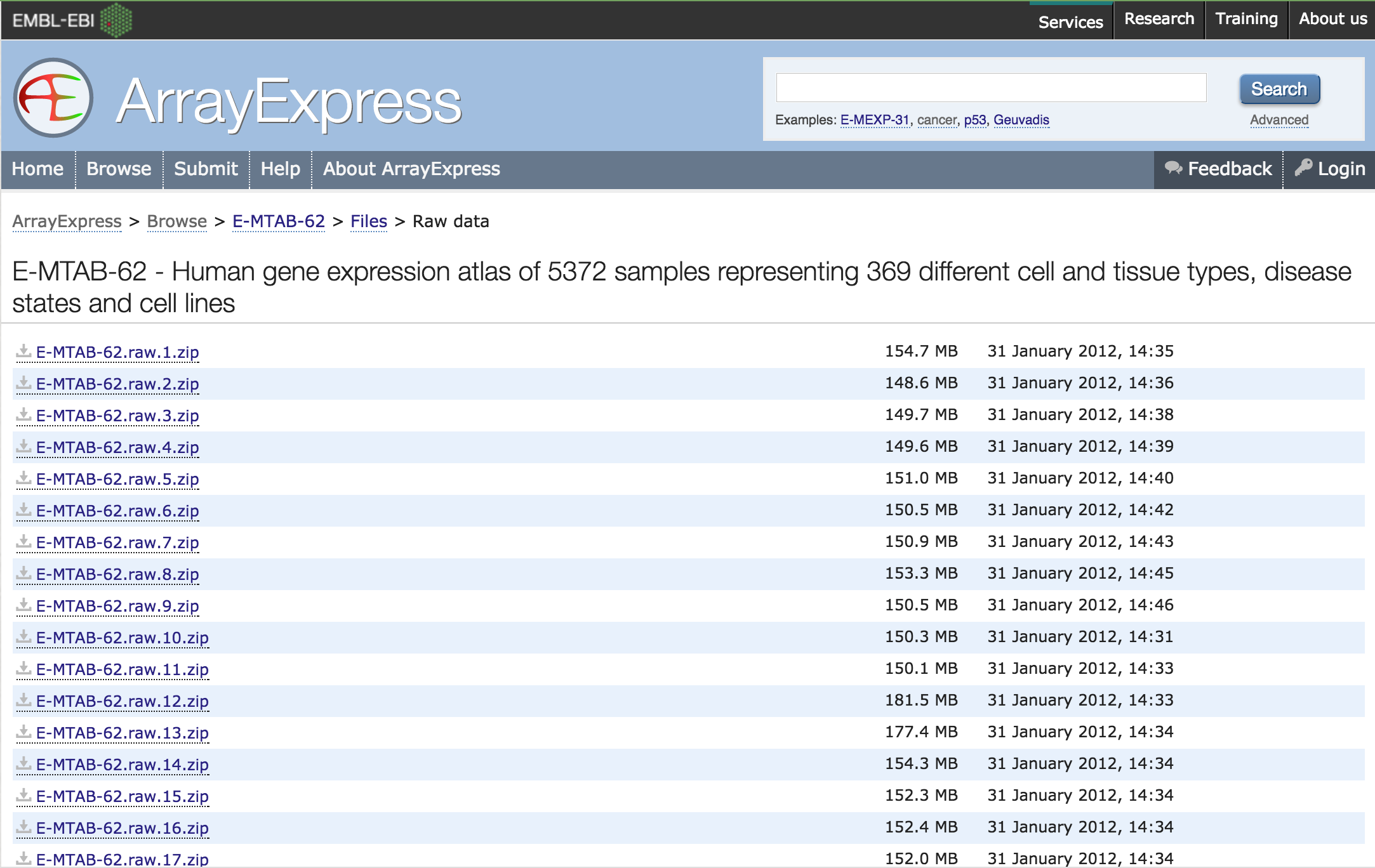This screenshot has height=868, width=1375.
Task: Click the Feedback button
Action: 1218,169
